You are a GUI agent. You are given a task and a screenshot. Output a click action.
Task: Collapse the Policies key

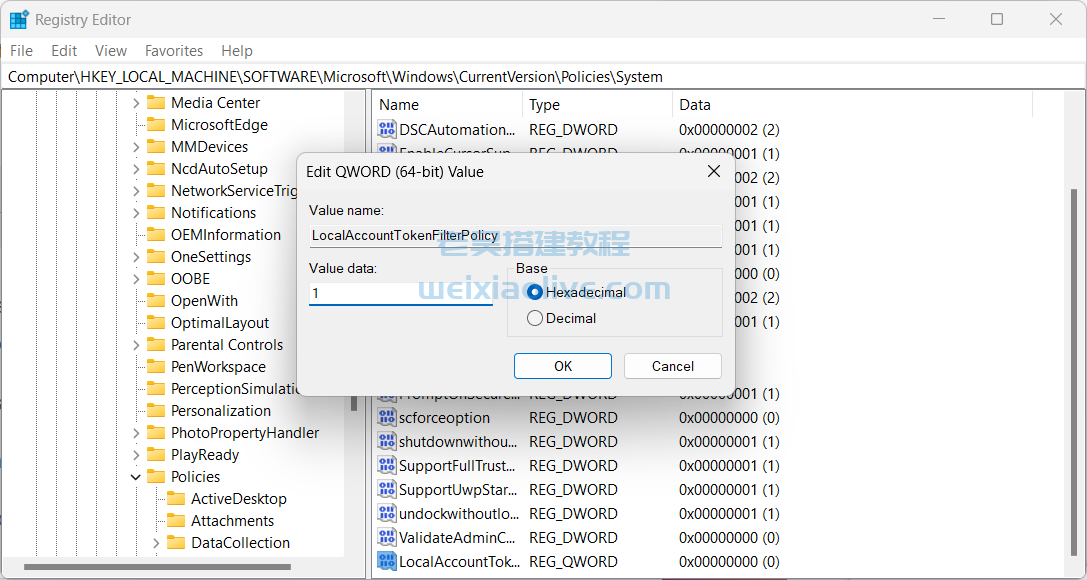[x=135, y=476]
